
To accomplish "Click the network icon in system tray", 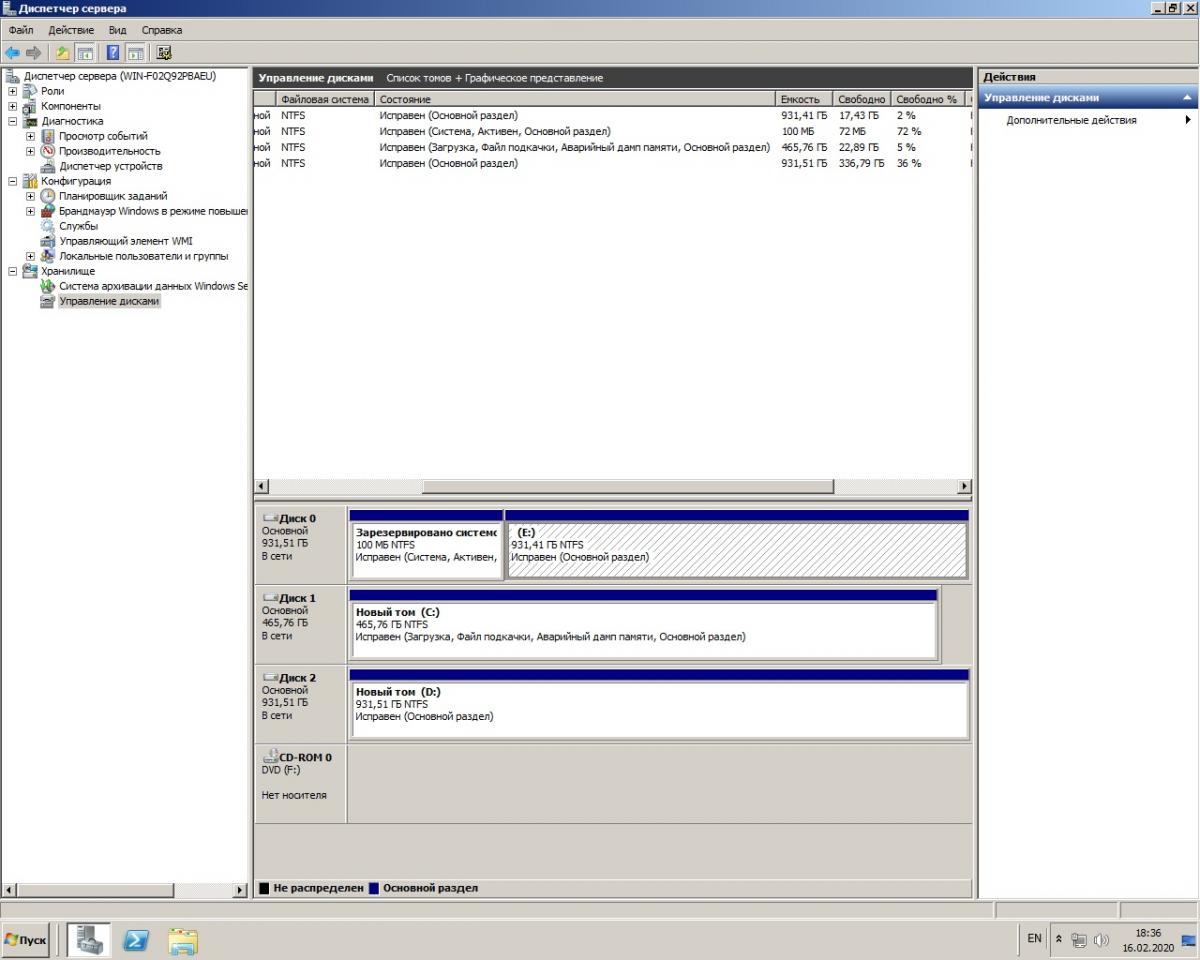I will pos(1079,940).
